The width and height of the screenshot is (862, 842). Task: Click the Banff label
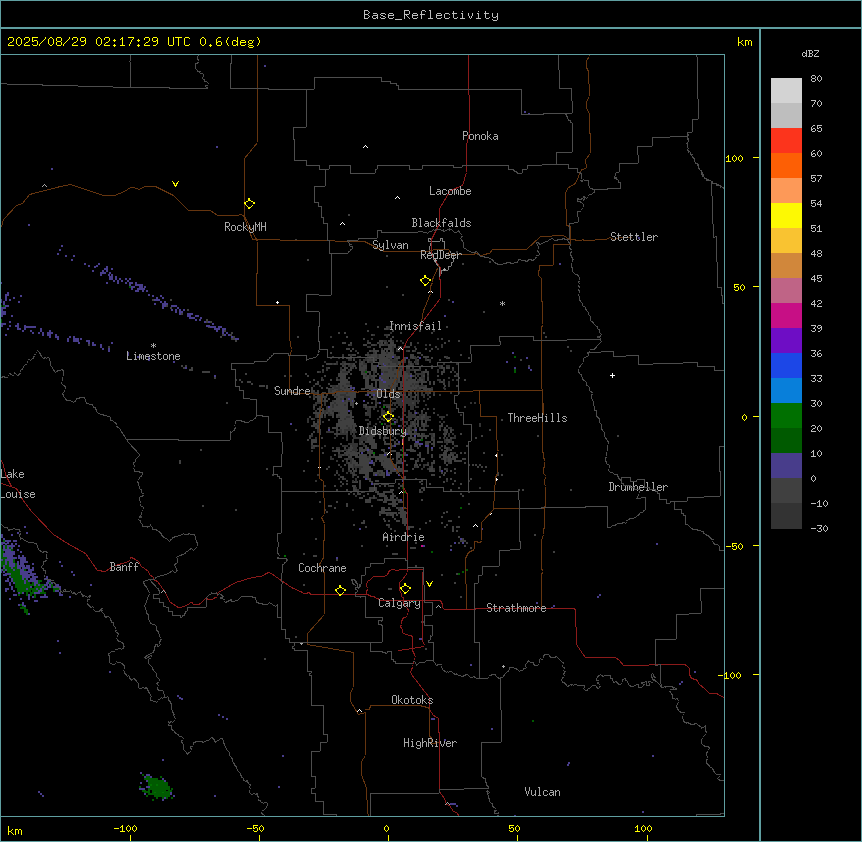[124, 567]
